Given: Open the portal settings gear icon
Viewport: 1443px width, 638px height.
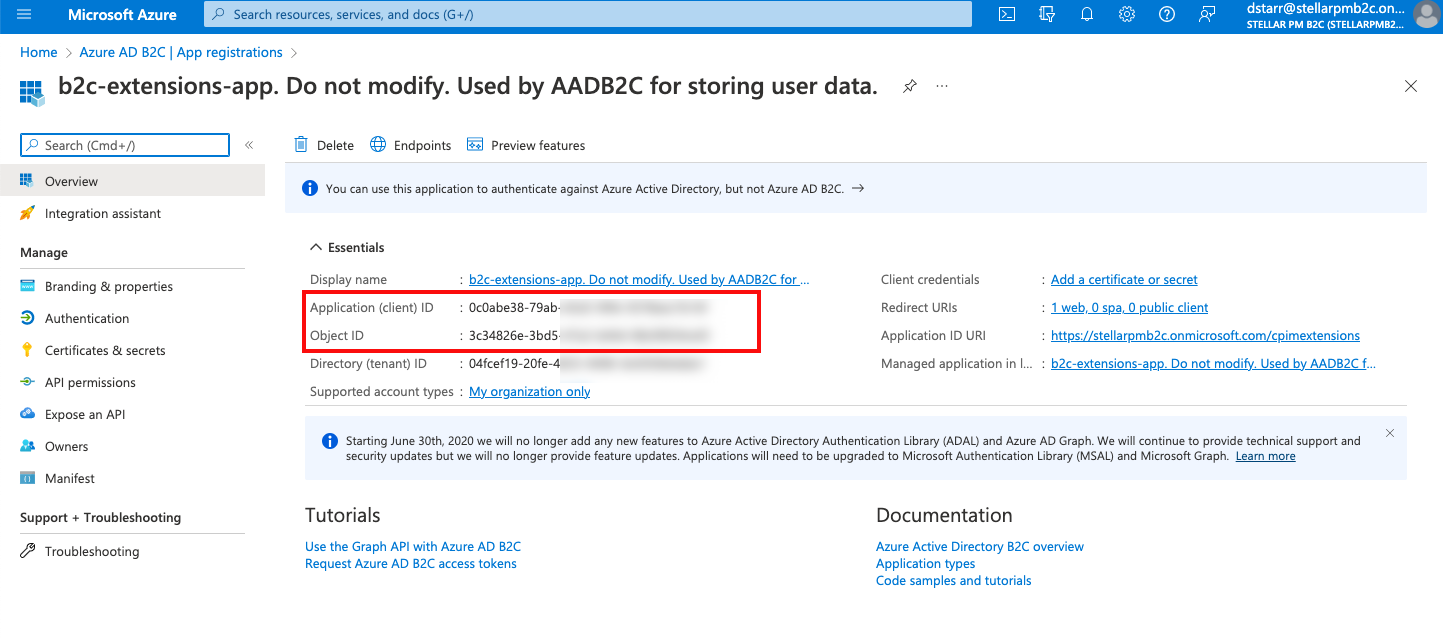Looking at the screenshot, I should (1127, 14).
